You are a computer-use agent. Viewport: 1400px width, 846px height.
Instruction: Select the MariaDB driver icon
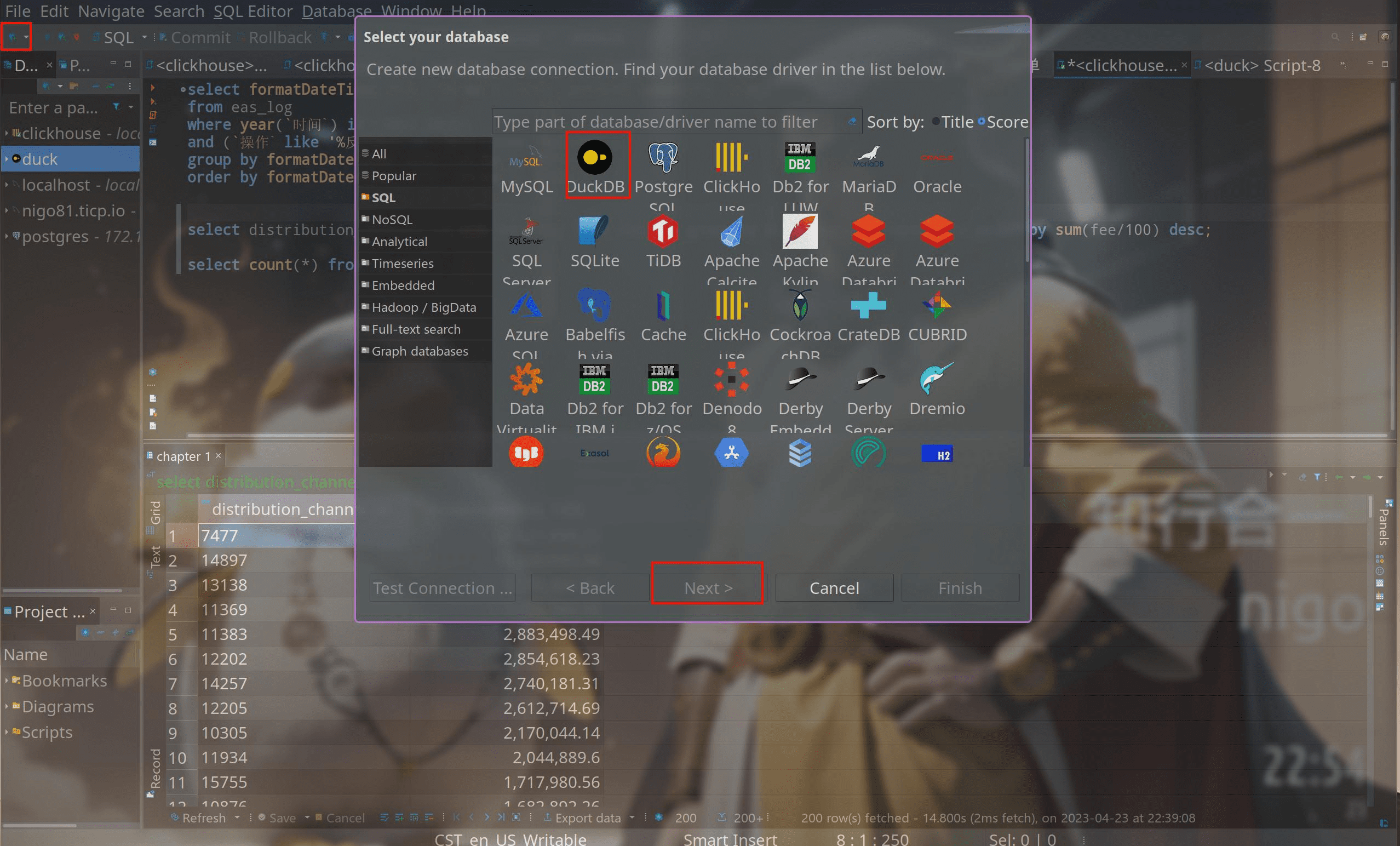pos(869,157)
